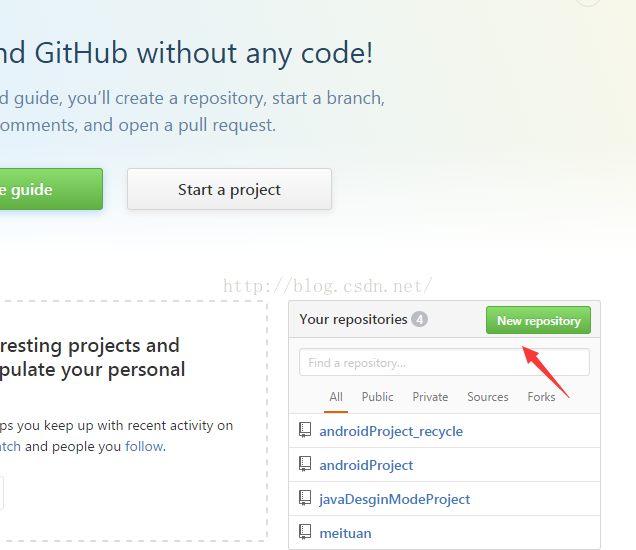Click the book icon next to androidProject
Viewport: 636px width, 550px height.
click(x=305, y=464)
